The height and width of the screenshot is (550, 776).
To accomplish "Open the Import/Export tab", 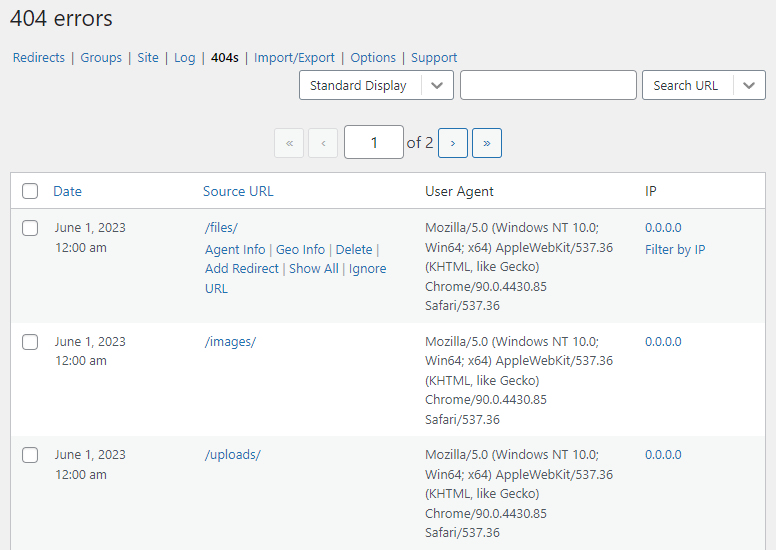I will [x=294, y=58].
